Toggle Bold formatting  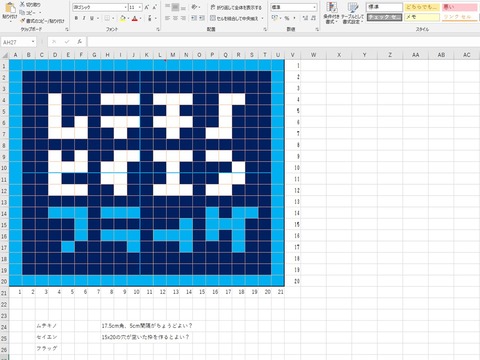(76, 18)
